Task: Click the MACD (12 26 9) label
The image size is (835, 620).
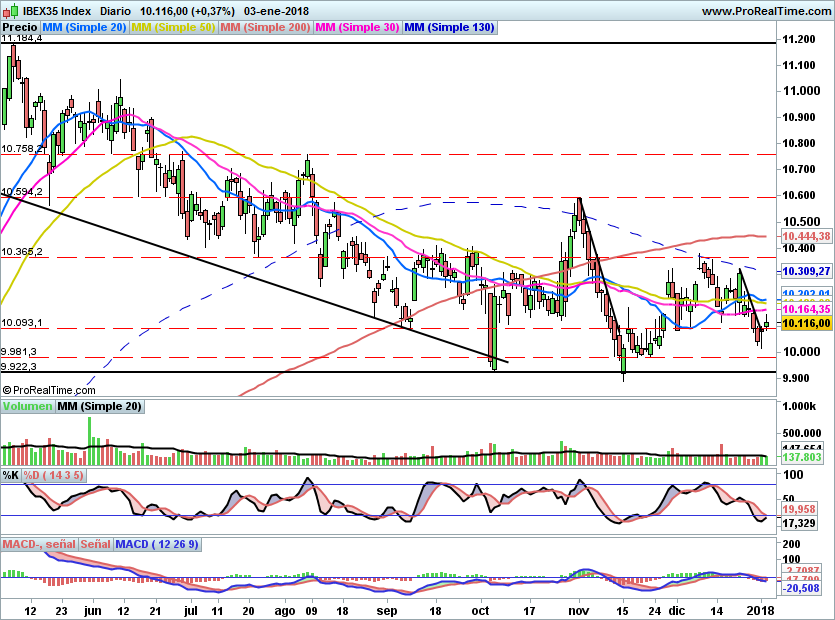Action: [x=155, y=544]
